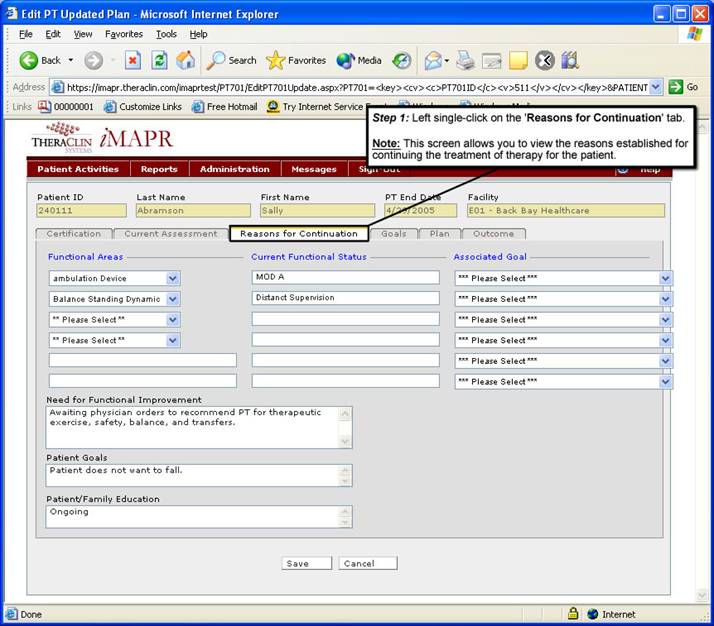The width and height of the screenshot is (714, 626).
Task: Open the Reports navigation item
Action: pyautogui.click(x=159, y=169)
